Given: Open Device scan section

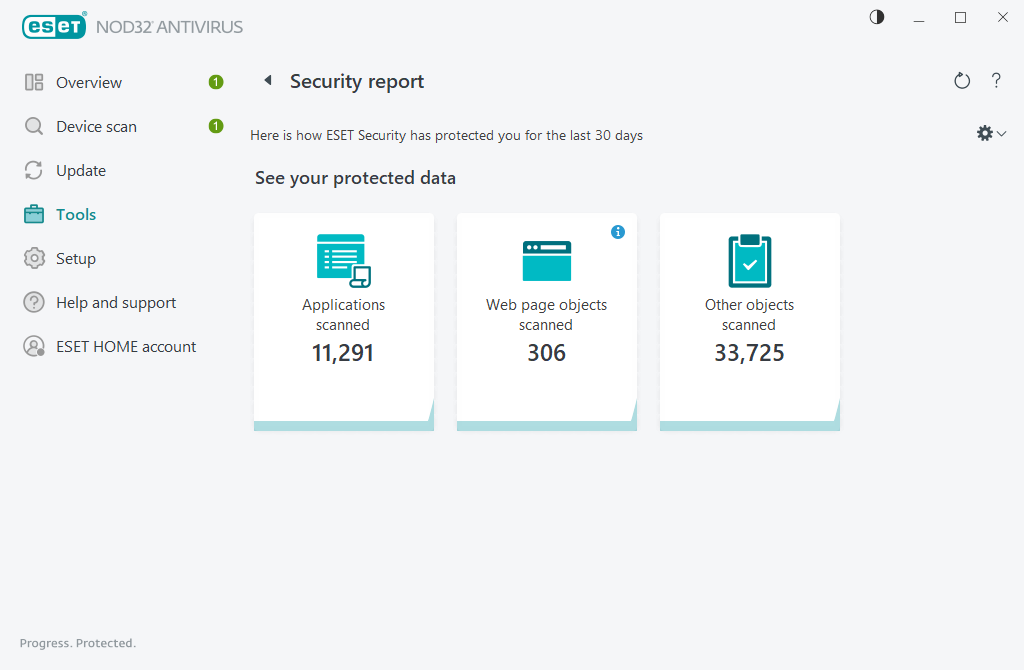Looking at the screenshot, I should coord(97,127).
